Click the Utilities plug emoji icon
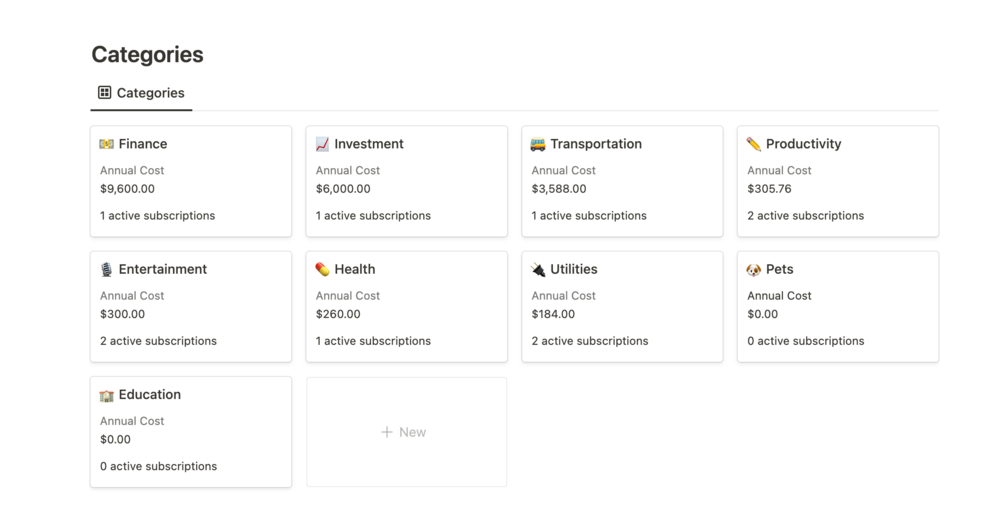Image resolution: width=1005 pixels, height=530 pixels. click(x=538, y=270)
